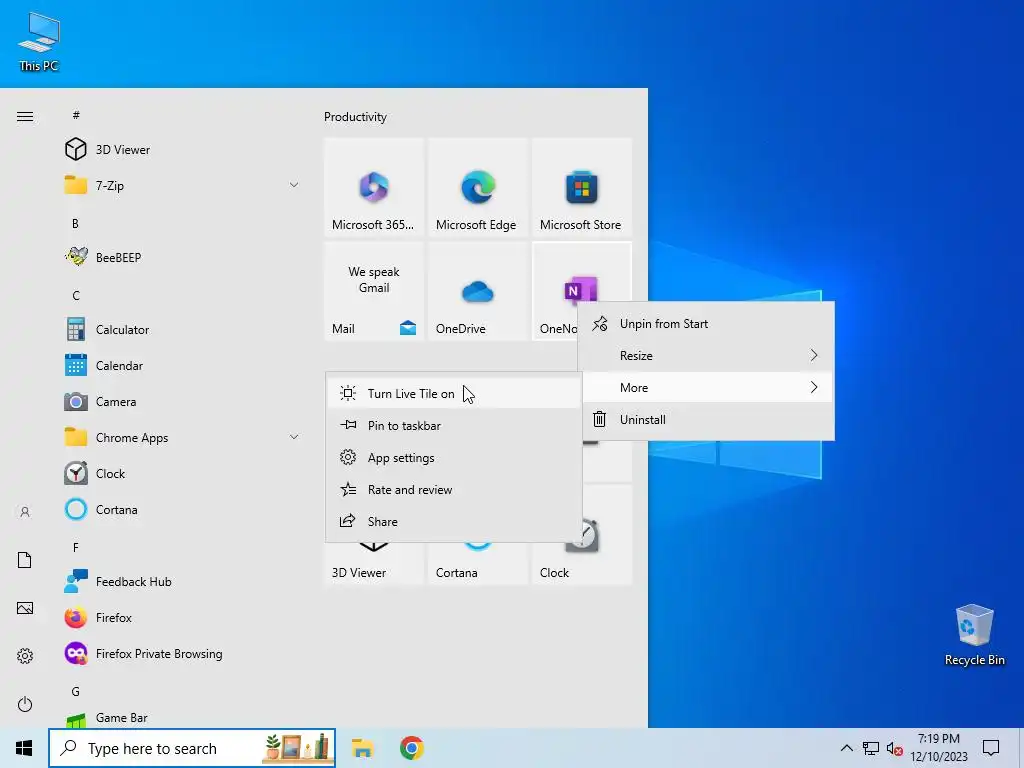Expand the 7-Zip folder

tap(294, 185)
